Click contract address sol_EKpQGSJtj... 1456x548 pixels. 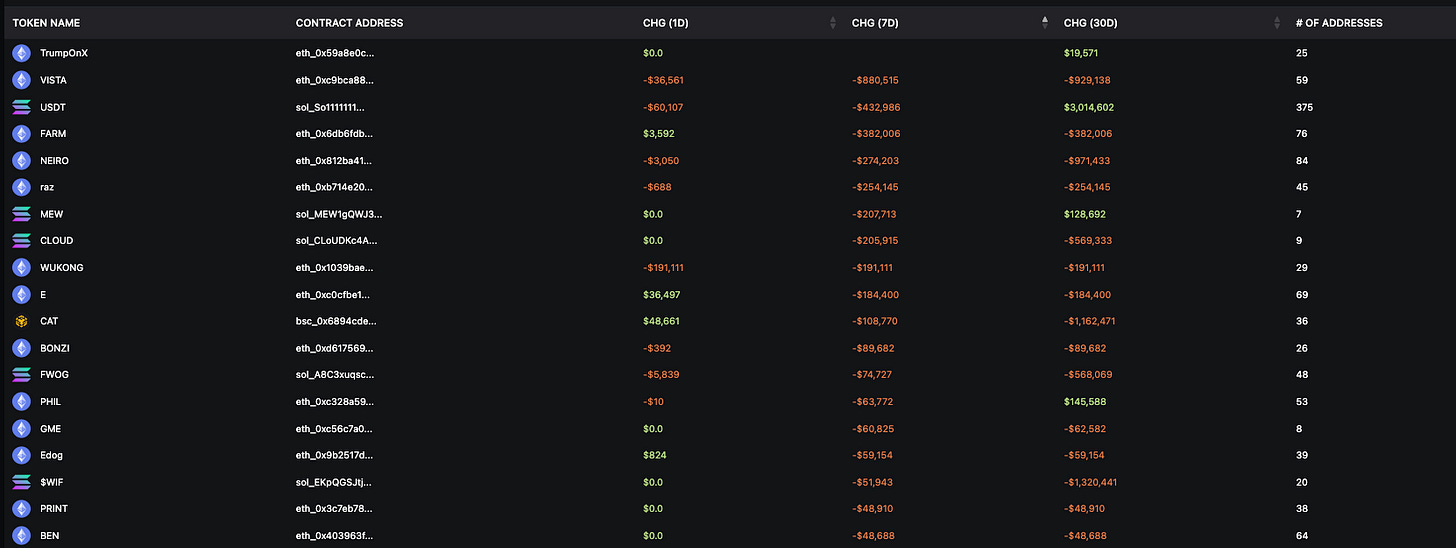point(335,482)
